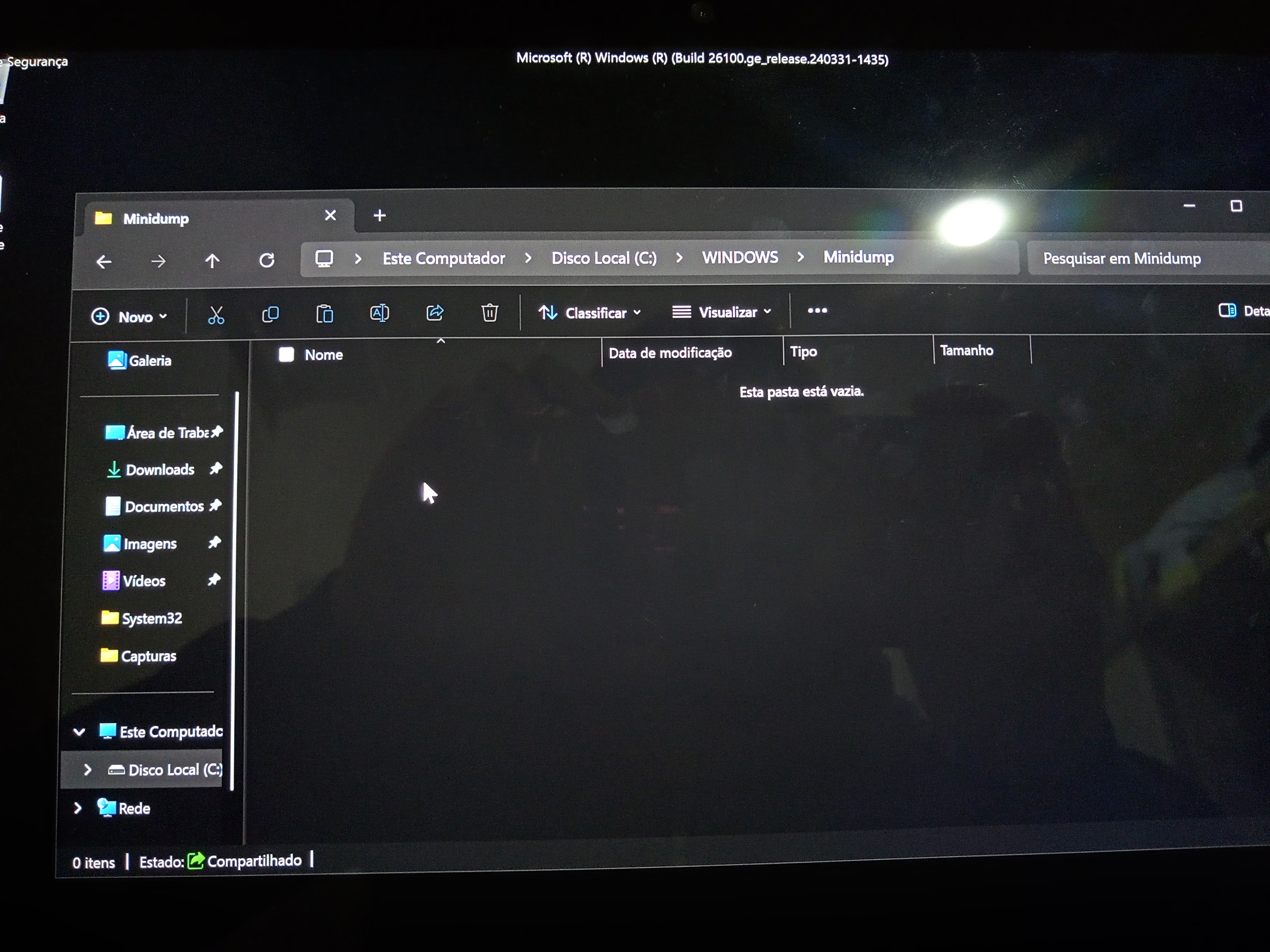This screenshot has height=952, width=1270.
Task: Click Disco Local (C:) in the address bar
Action: pyautogui.click(x=604, y=258)
